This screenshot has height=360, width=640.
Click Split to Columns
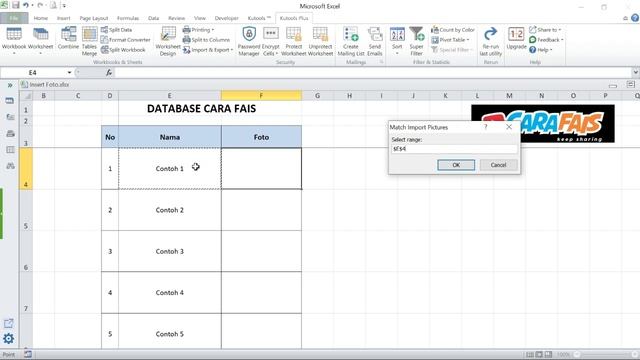click(207, 40)
